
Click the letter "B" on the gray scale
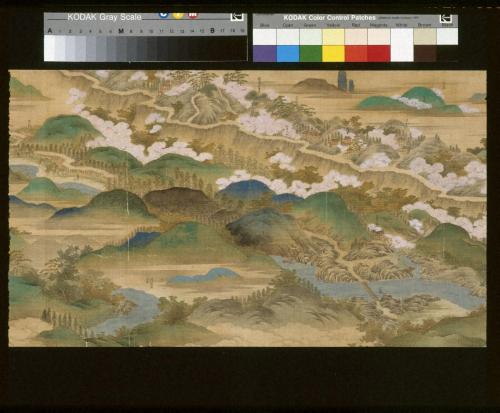click(212, 31)
